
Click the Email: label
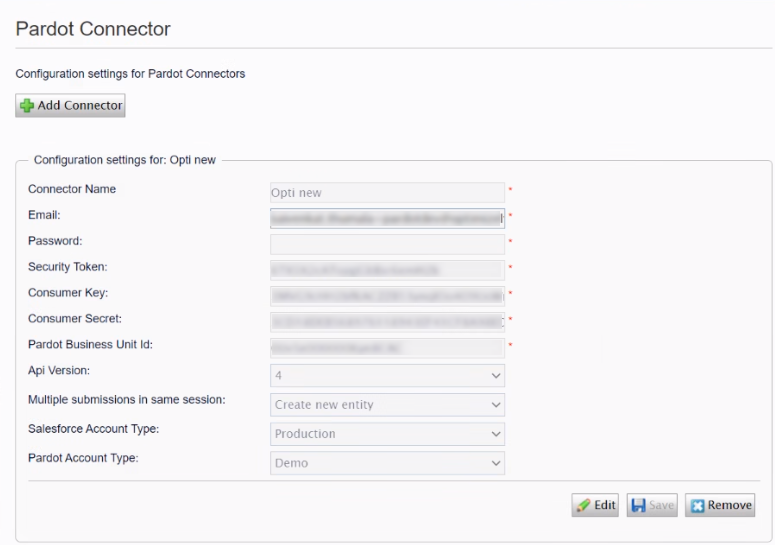44,215
